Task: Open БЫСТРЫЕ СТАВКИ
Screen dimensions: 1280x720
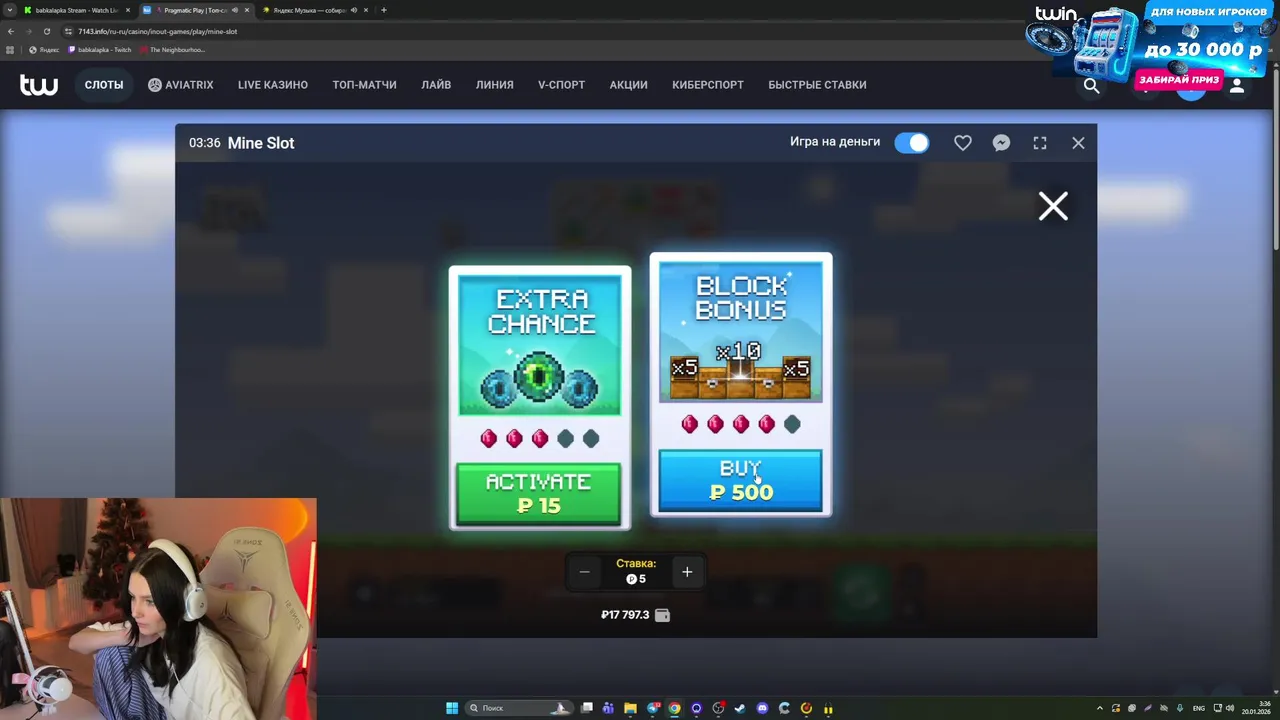Action: (x=817, y=85)
